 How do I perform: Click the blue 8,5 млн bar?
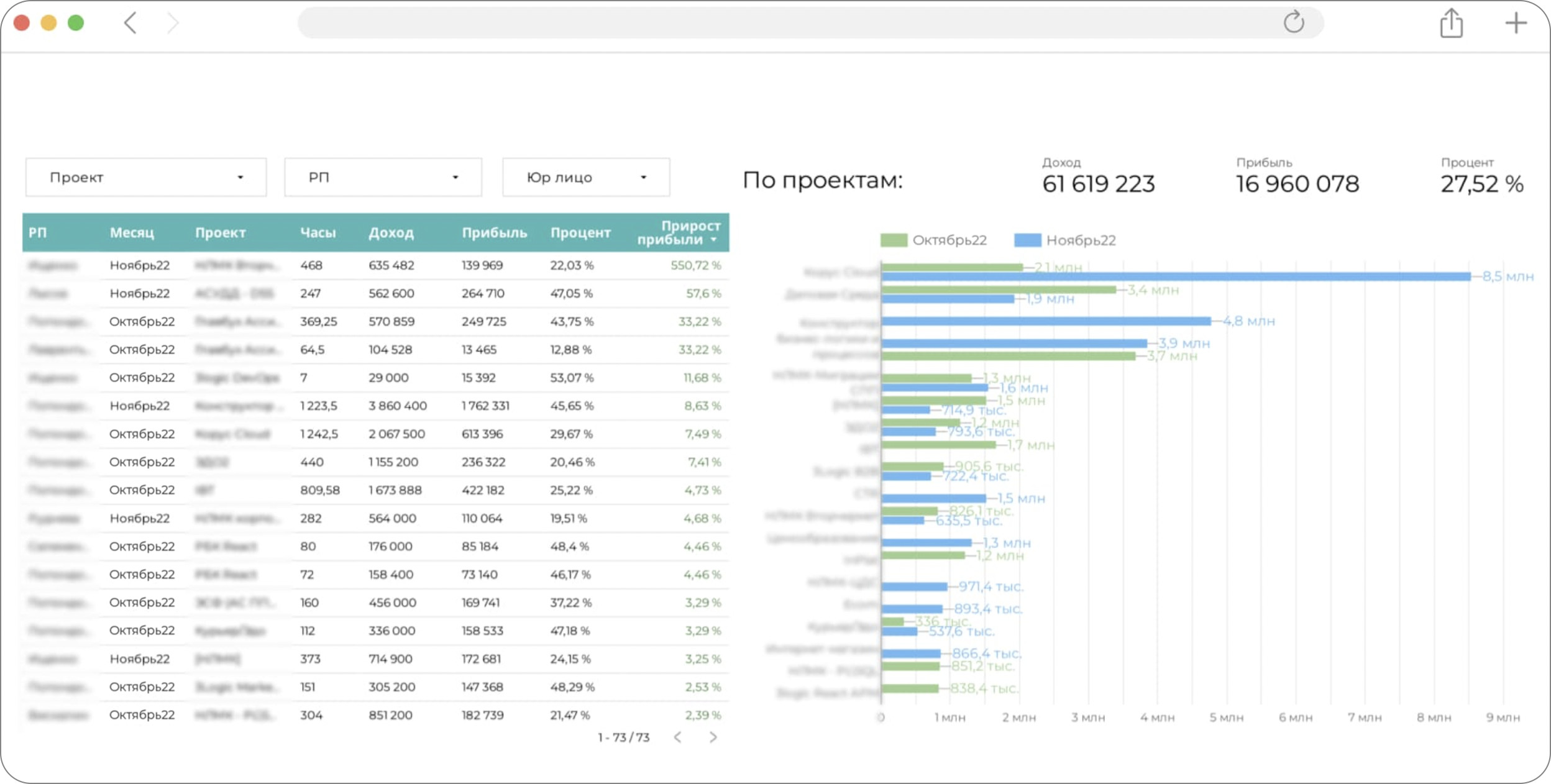coord(1174,276)
